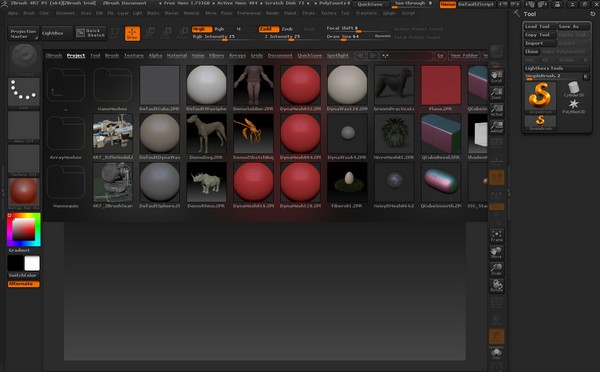Toggle the Mrgb mode button

[202, 29]
